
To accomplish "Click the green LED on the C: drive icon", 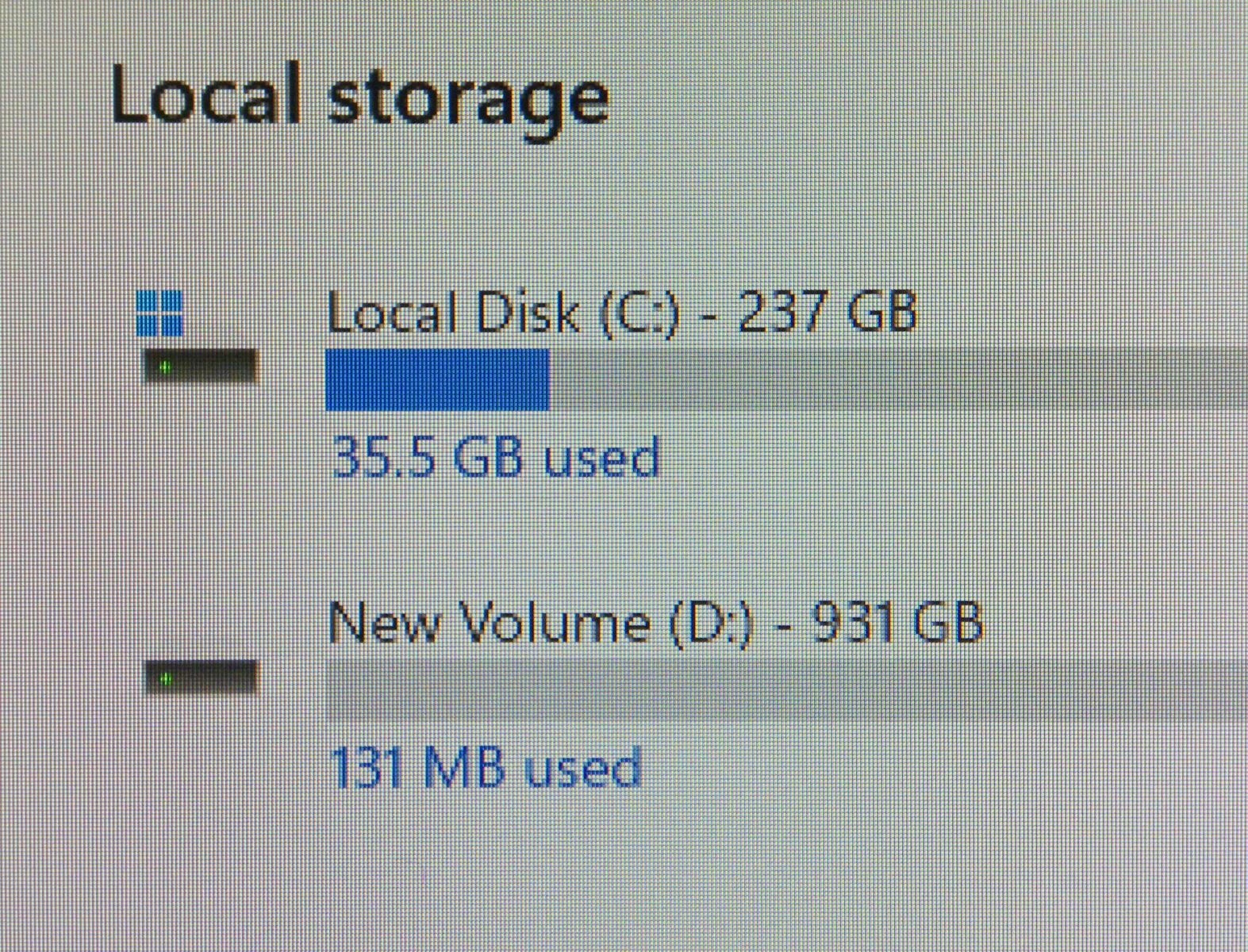I will (x=165, y=367).
